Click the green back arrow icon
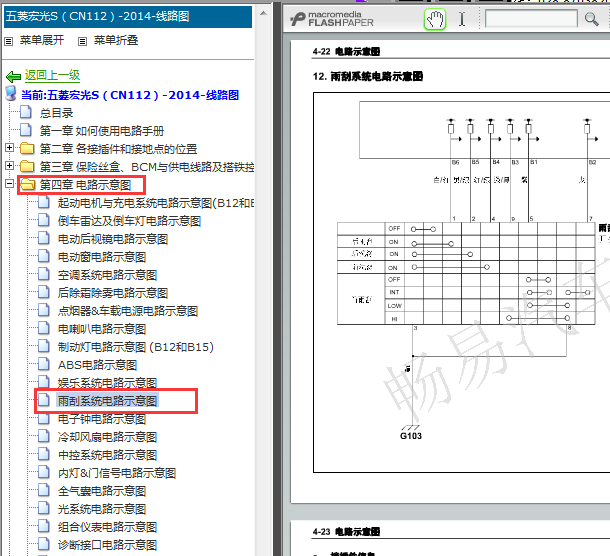This screenshot has width=610, height=556. [x=14, y=76]
